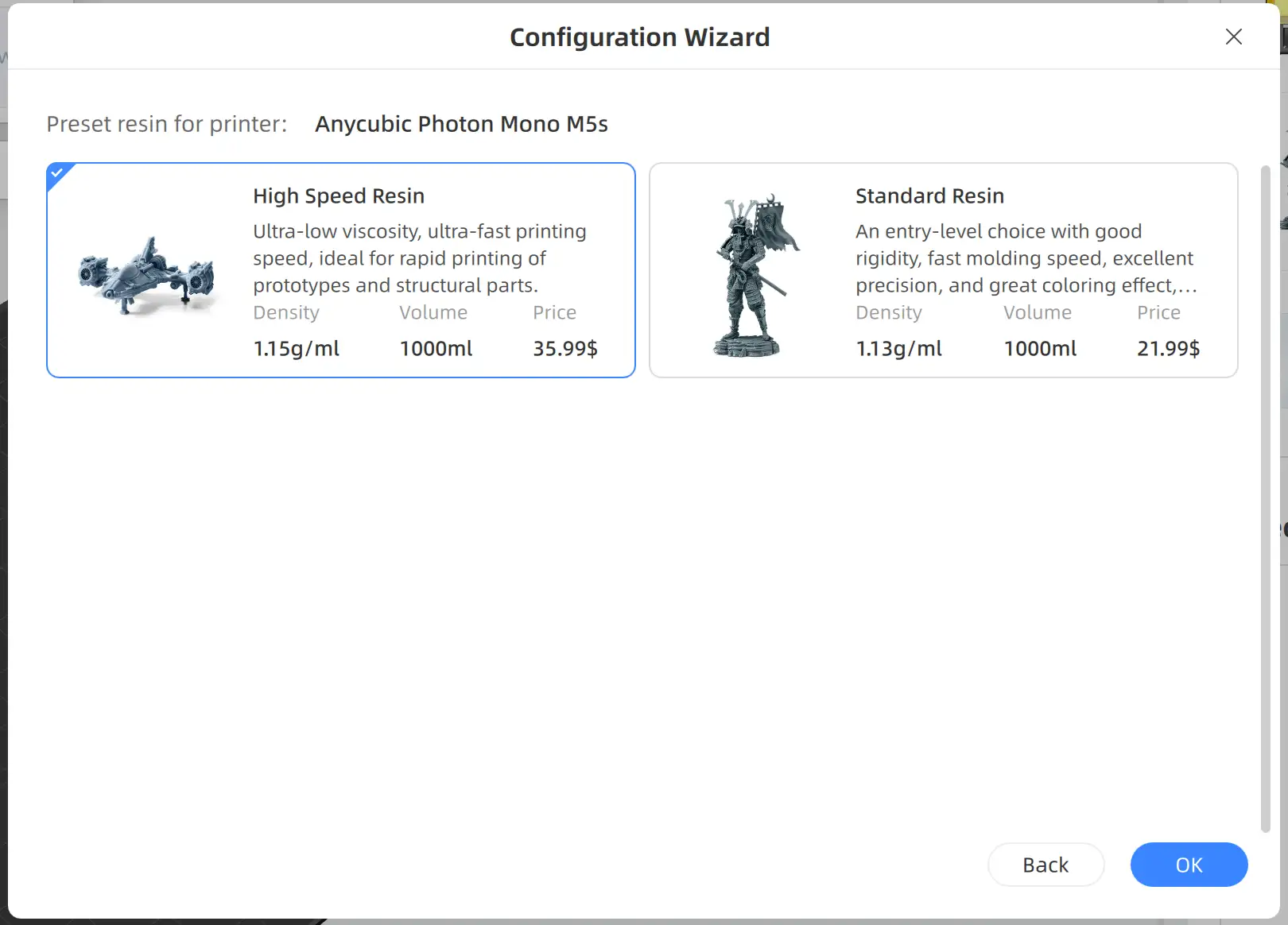Confirm selection with the OK button
Screen dimensions: 1288x925
click(x=1189, y=865)
